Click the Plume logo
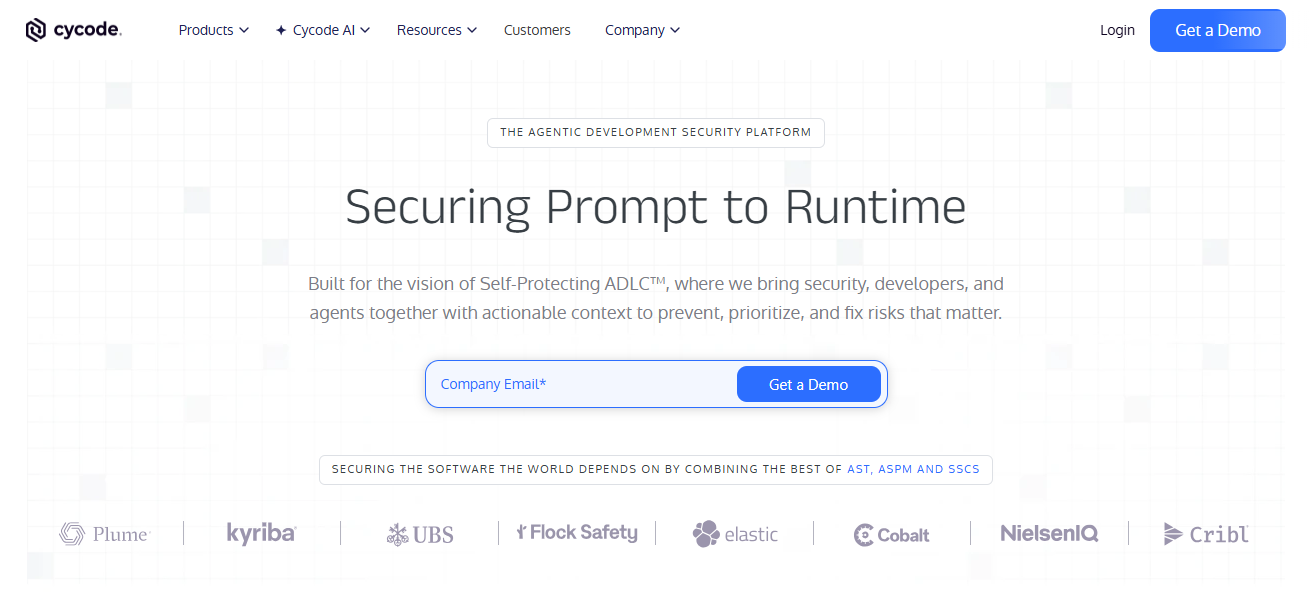Screen dimensions: 1312x600 point(104,534)
